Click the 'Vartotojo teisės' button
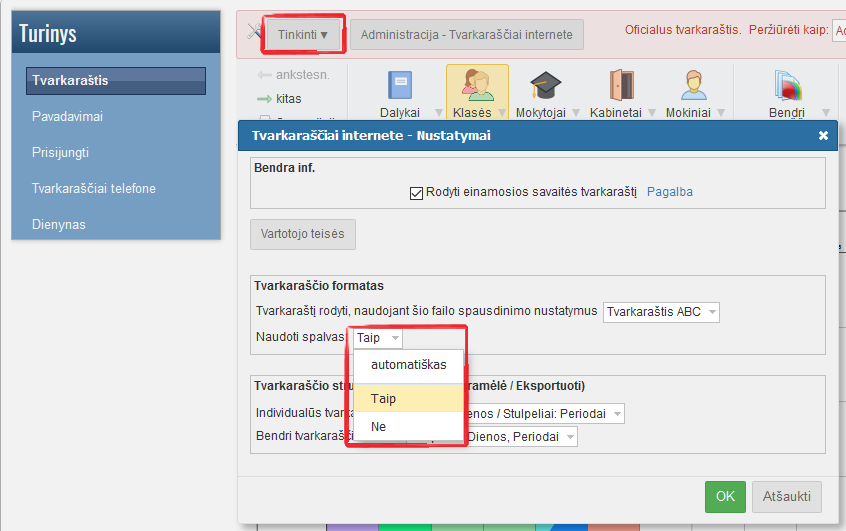Image resolution: width=846 pixels, height=531 pixels. [302, 234]
